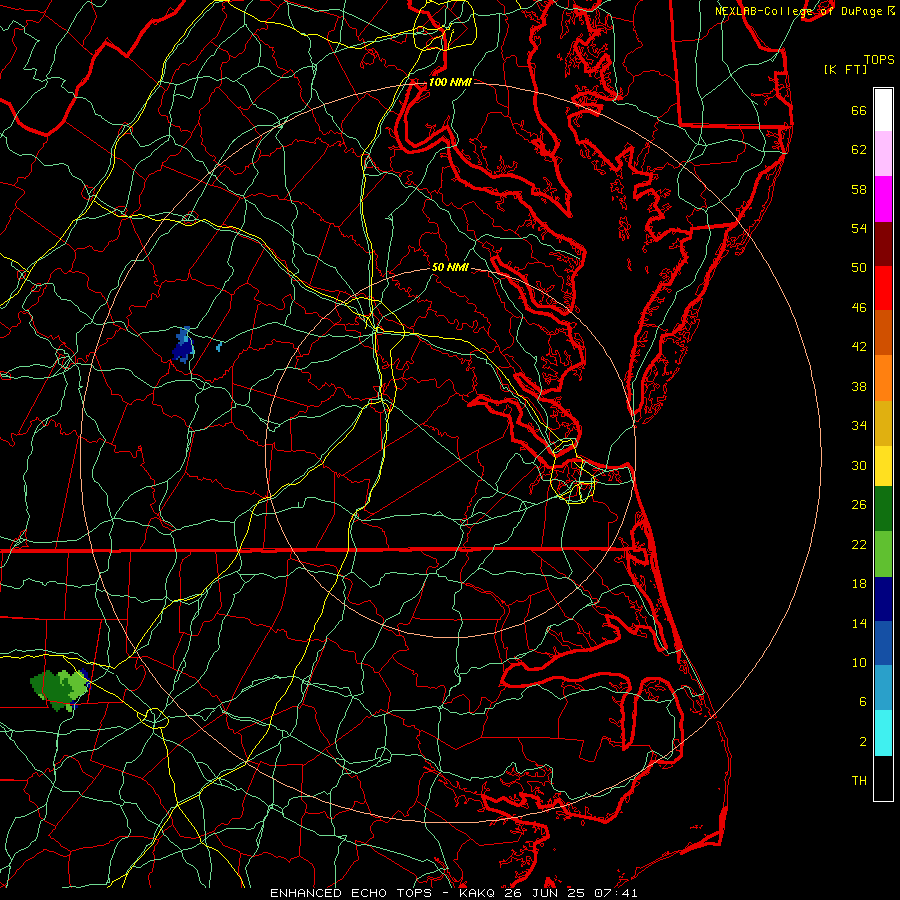
Task: Click the "54" legend value
Action: 859,228
